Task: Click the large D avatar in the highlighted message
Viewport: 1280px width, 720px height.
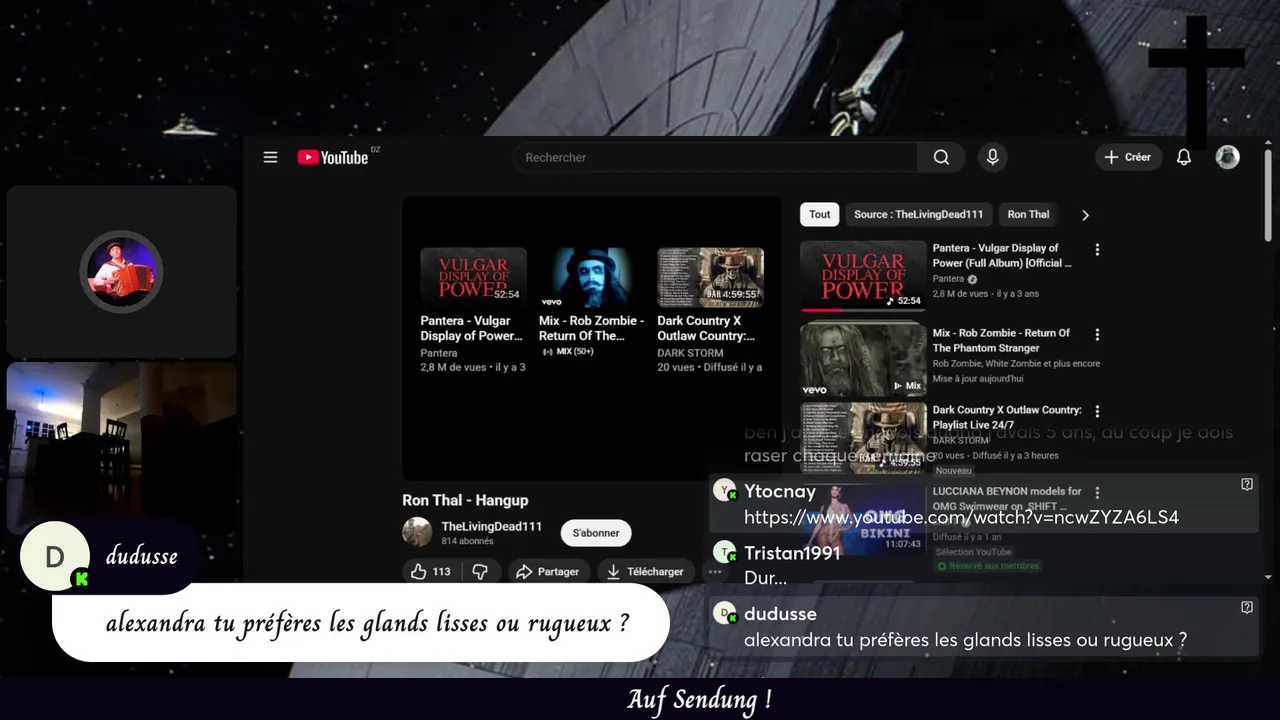Action: [x=55, y=556]
